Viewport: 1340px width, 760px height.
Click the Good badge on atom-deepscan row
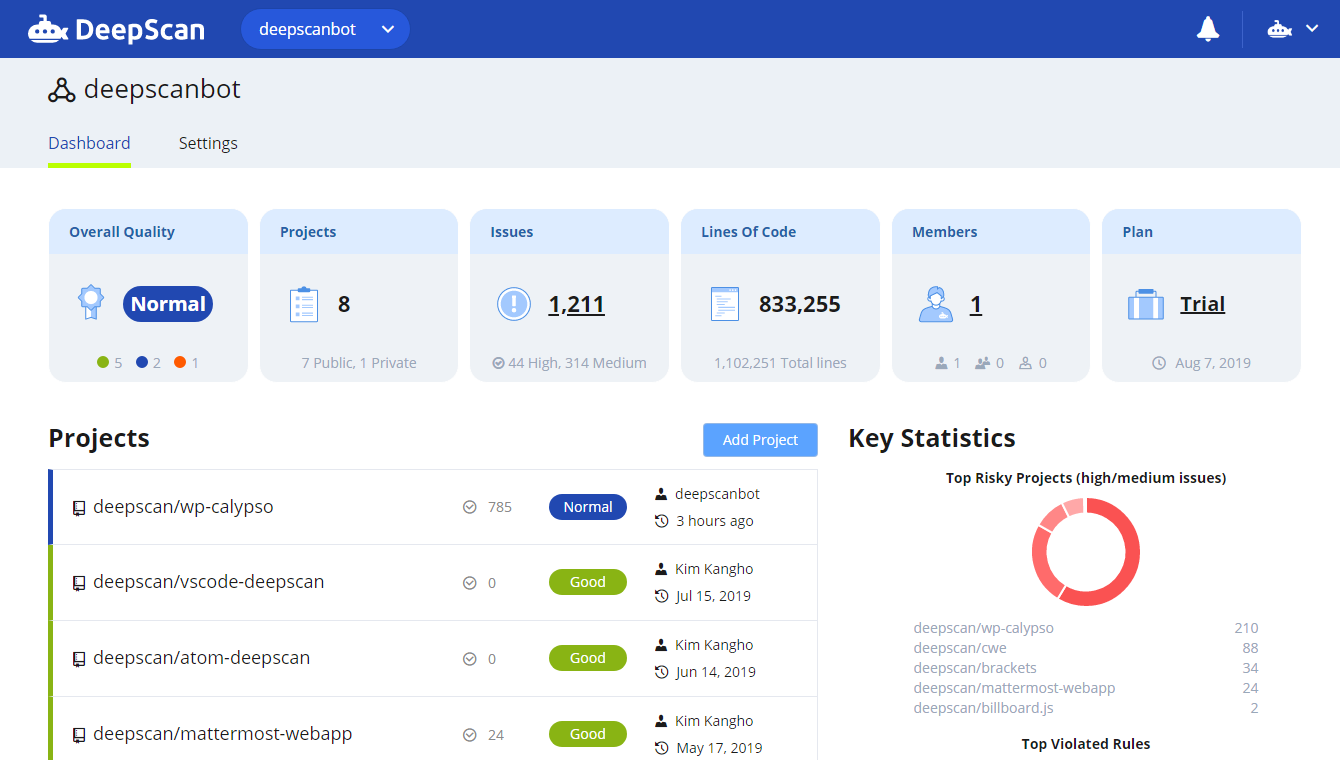click(588, 658)
